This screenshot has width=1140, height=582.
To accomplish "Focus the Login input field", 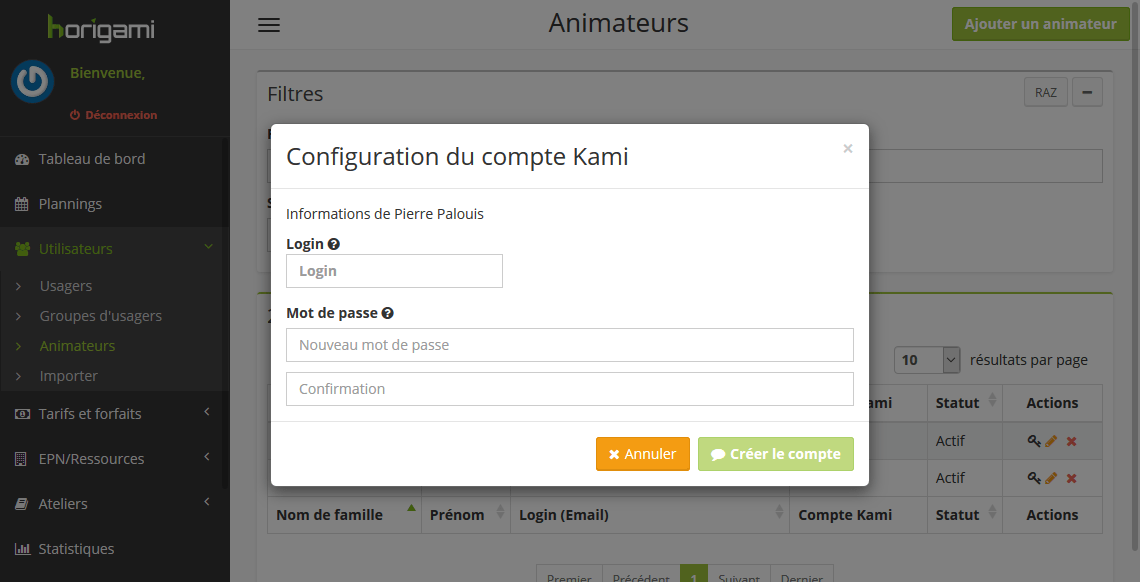I will pyautogui.click(x=394, y=271).
